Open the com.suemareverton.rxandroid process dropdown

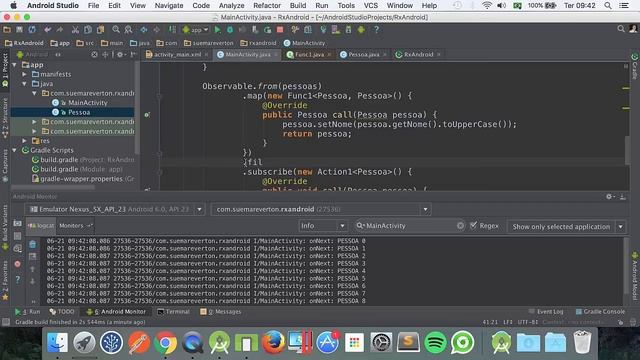coord(321,209)
